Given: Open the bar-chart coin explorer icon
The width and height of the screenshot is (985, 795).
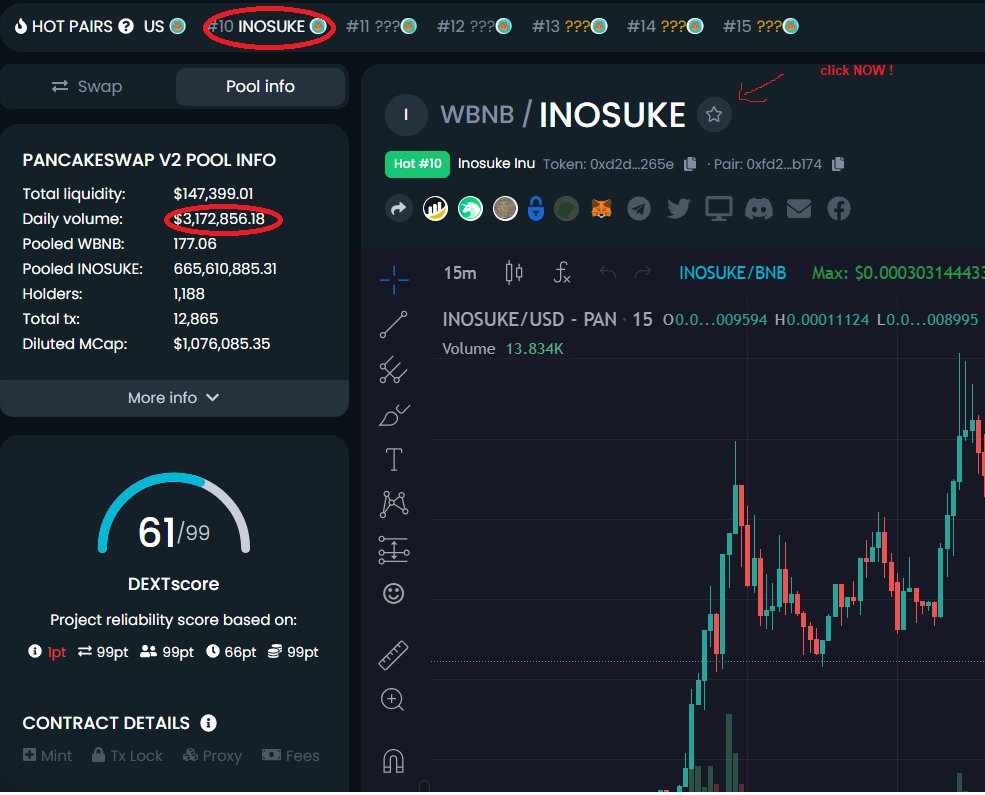Looking at the screenshot, I should click(435, 208).
